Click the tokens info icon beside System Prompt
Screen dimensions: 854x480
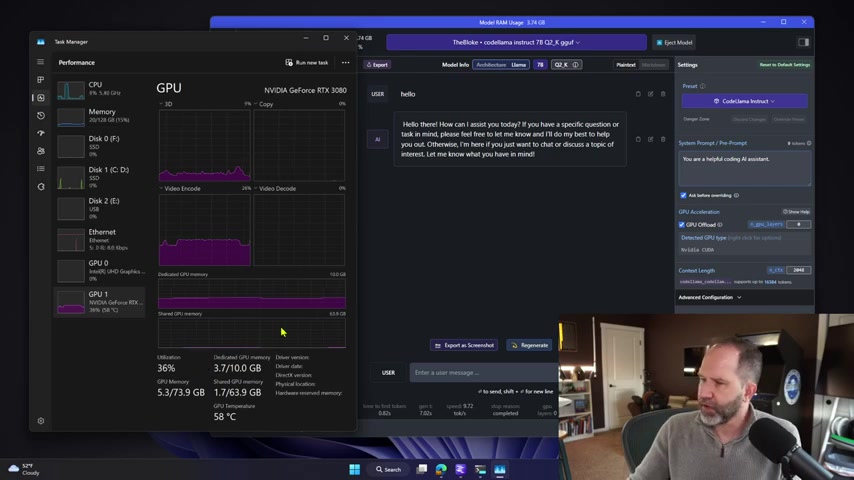809,143
